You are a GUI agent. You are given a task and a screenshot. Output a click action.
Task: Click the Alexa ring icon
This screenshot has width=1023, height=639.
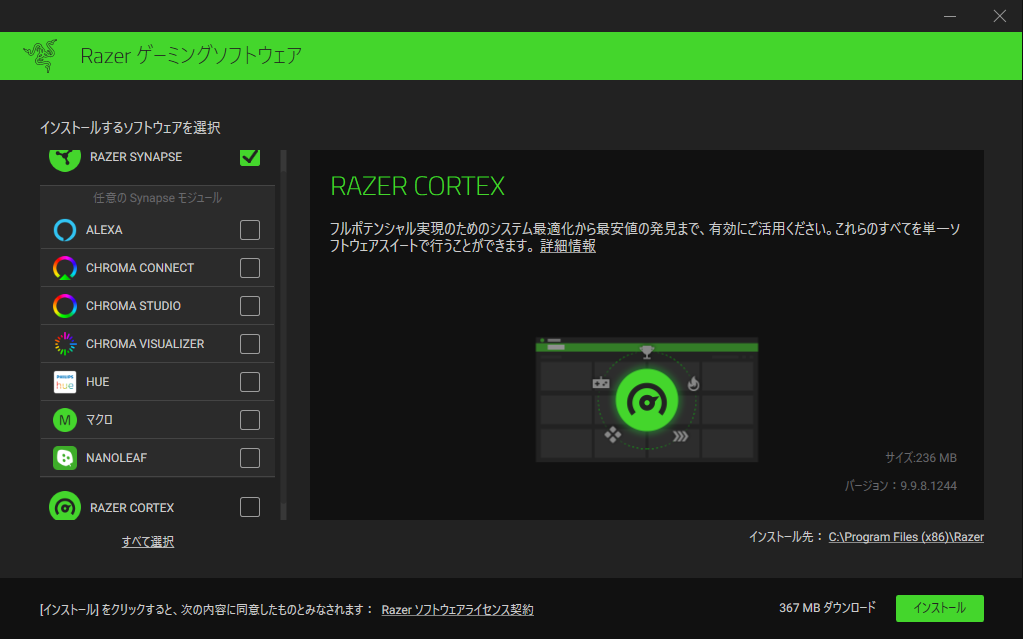(65, 230)
